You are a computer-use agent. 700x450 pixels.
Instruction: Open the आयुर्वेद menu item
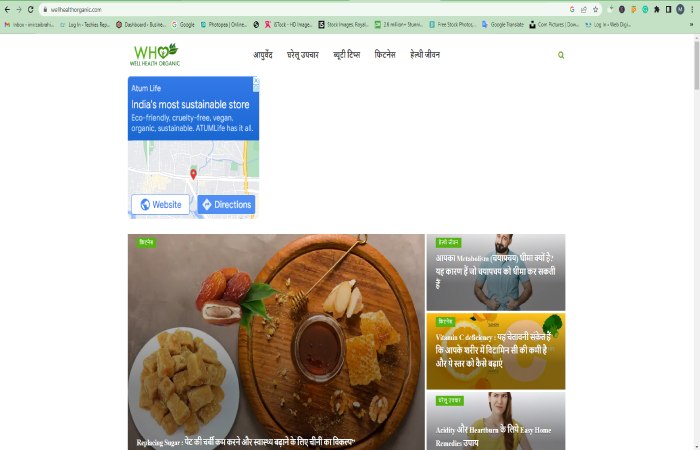262,54
